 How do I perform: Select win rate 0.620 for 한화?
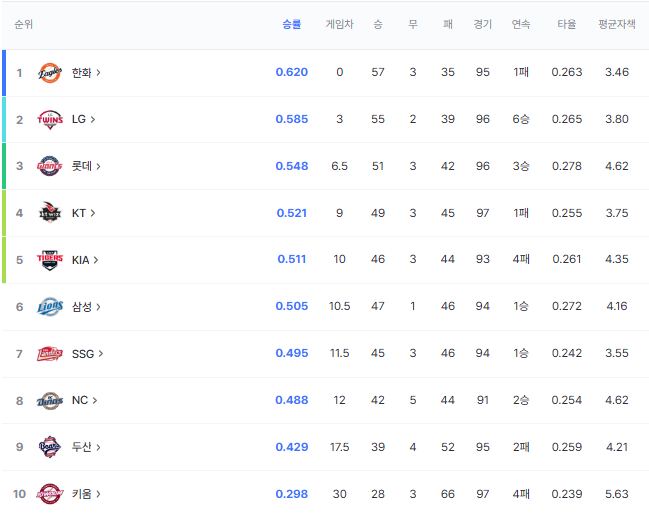coord(292,72)
